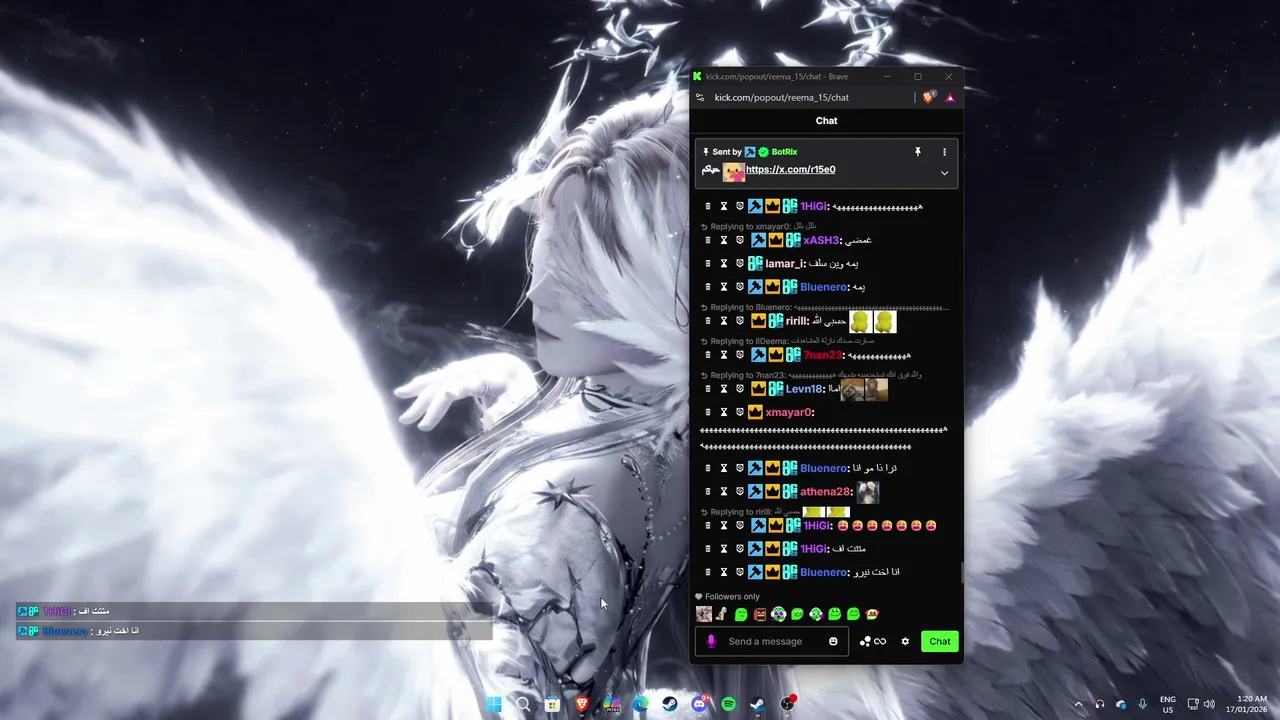Show hidden tray icons chevron
Image resolution: width=1280 pixels, height=720 pixels.
pyautogui.click(x=1078, y=704)
